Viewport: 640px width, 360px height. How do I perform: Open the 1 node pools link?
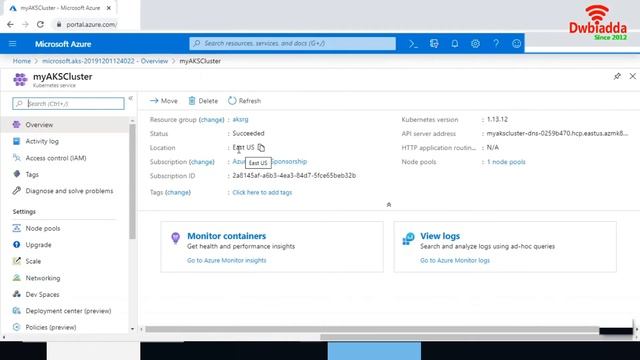[x=506, y=162]
